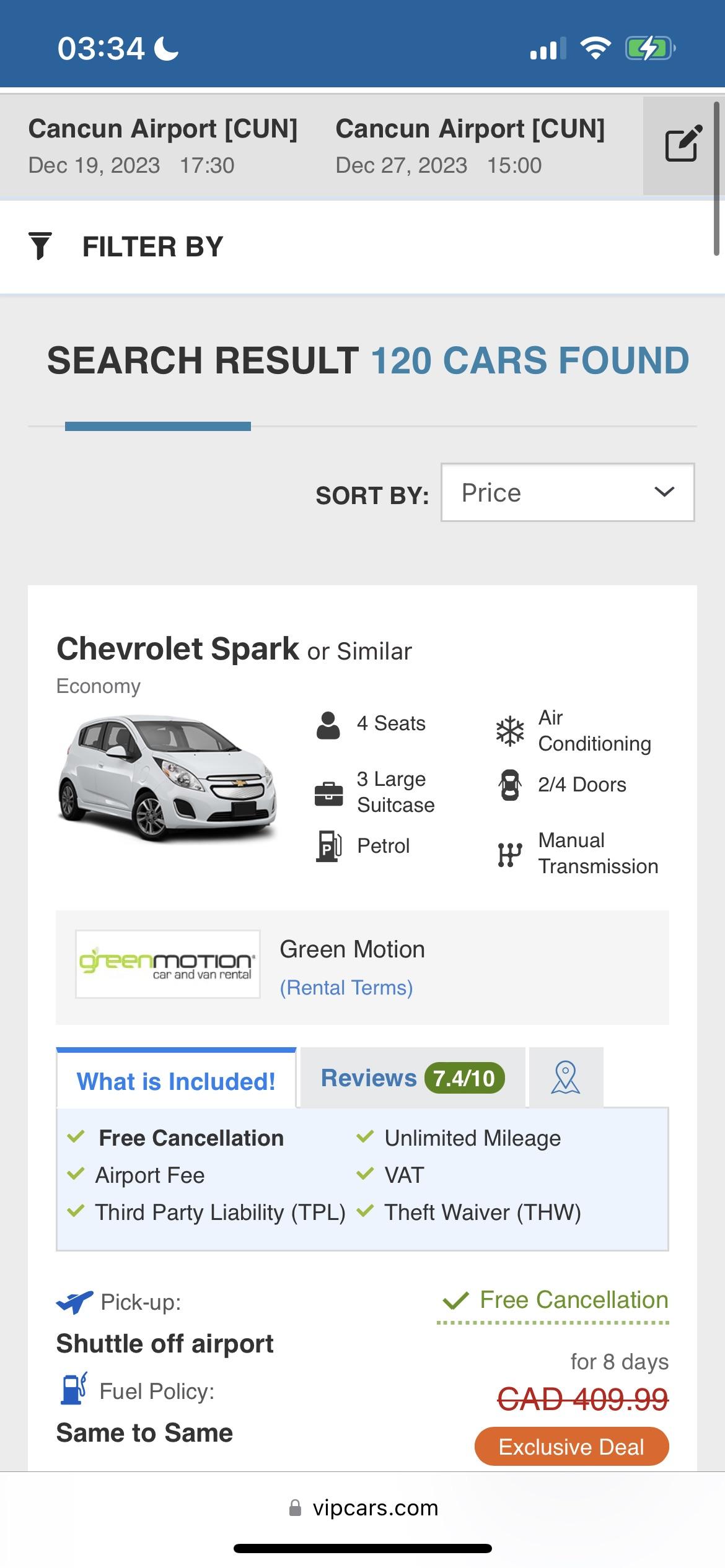Click the suitcase luggage icon
This screenshot has height=1568, width=725.
point(330,793)
